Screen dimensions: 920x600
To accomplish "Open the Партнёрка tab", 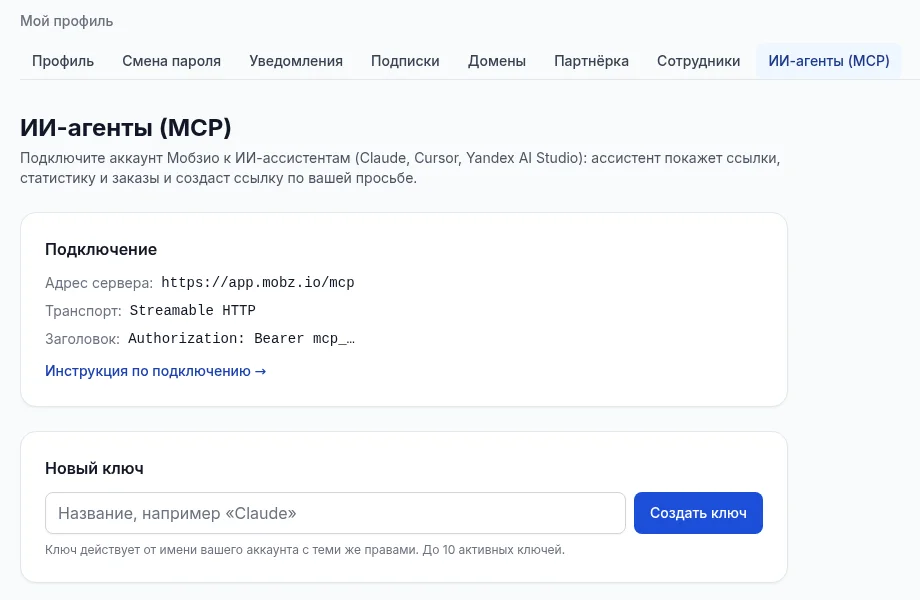I will click(x=591, y=61).
